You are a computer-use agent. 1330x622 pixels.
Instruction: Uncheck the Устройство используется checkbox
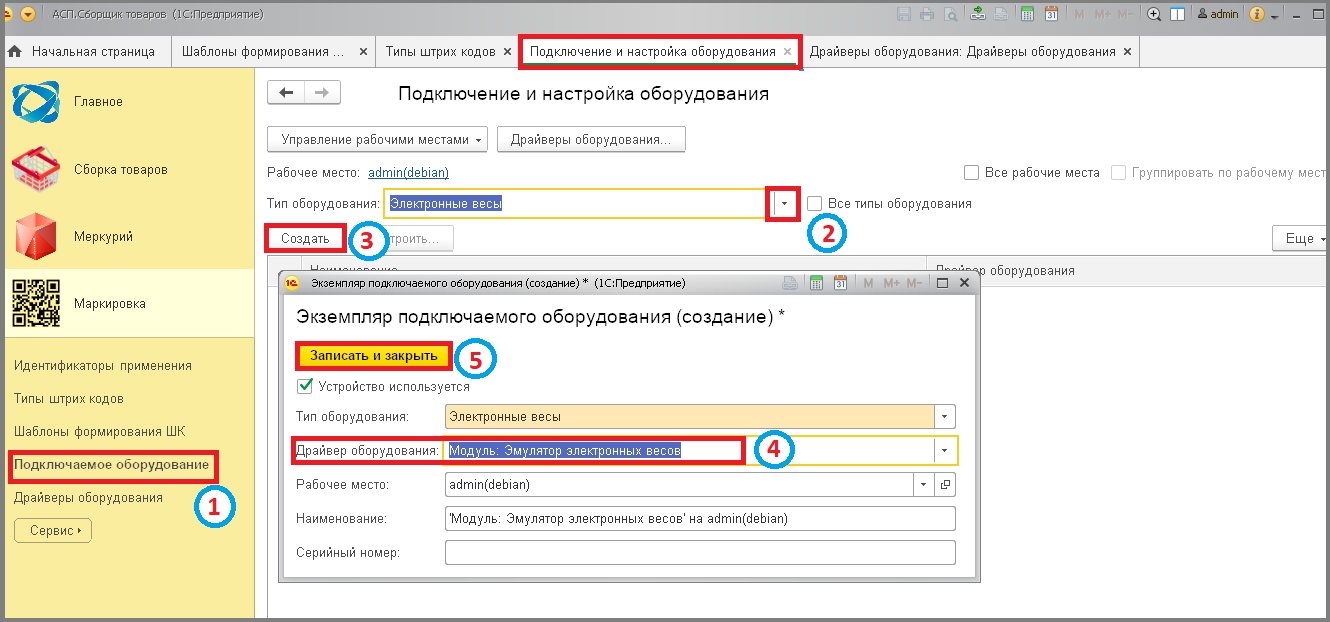click(305, 386)
